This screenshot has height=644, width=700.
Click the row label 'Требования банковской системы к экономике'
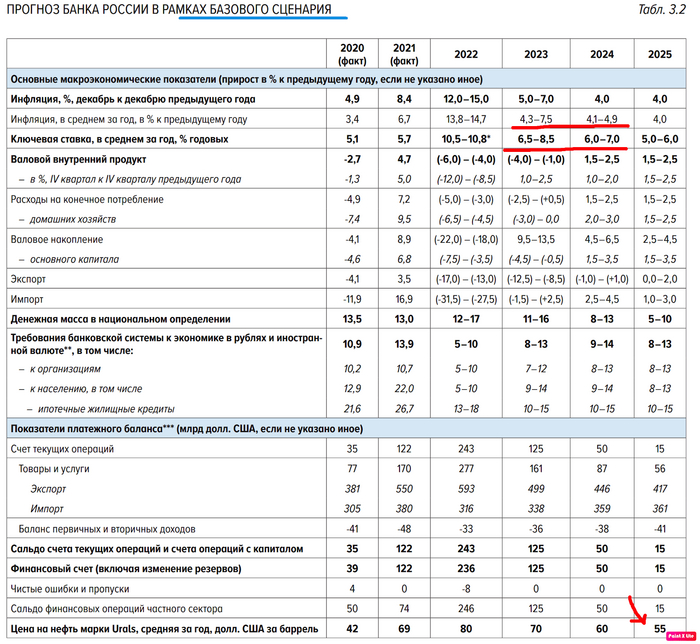[166, 344]
